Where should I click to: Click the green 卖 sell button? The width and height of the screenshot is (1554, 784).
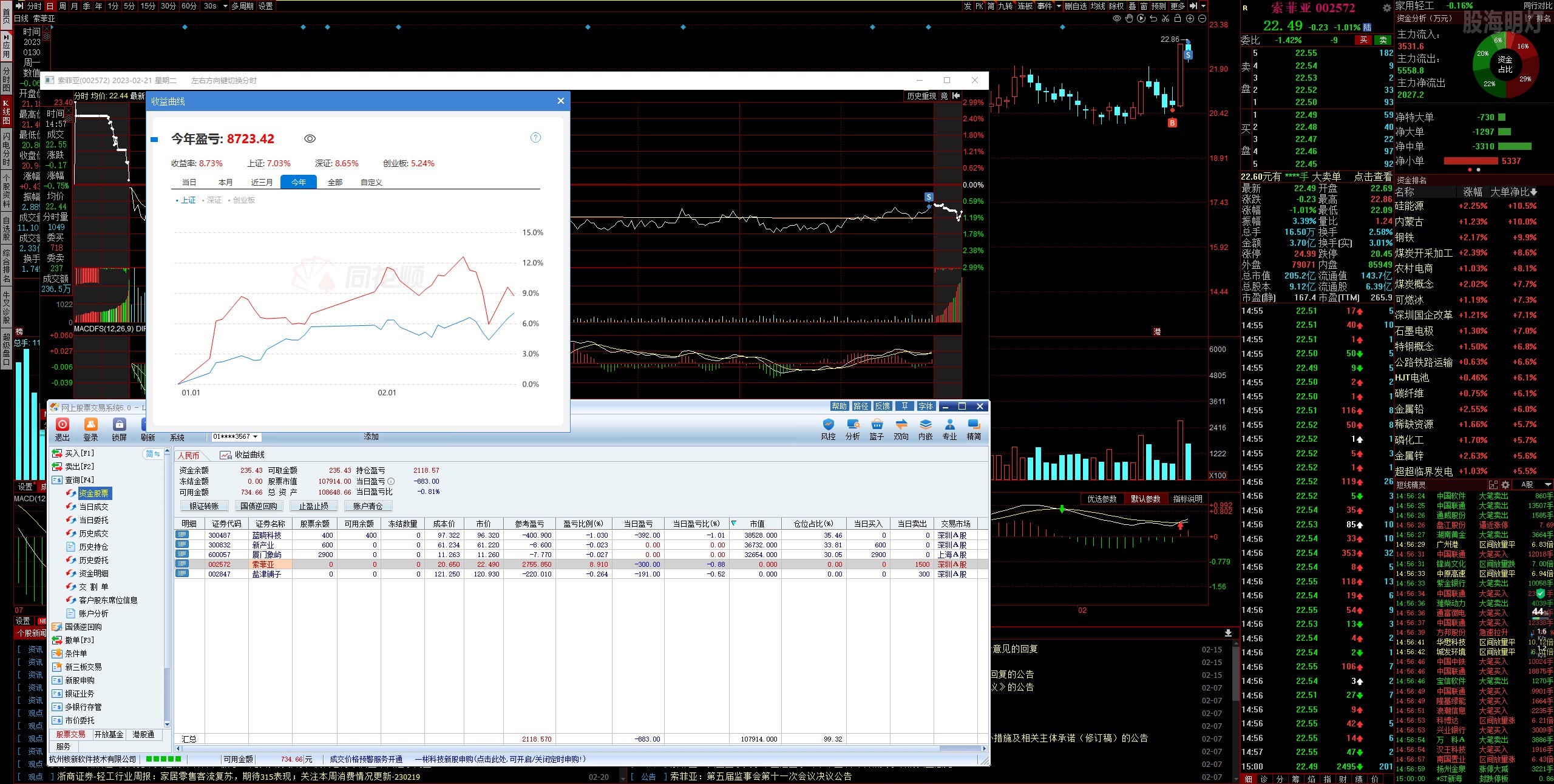(x=1383, y=40)
